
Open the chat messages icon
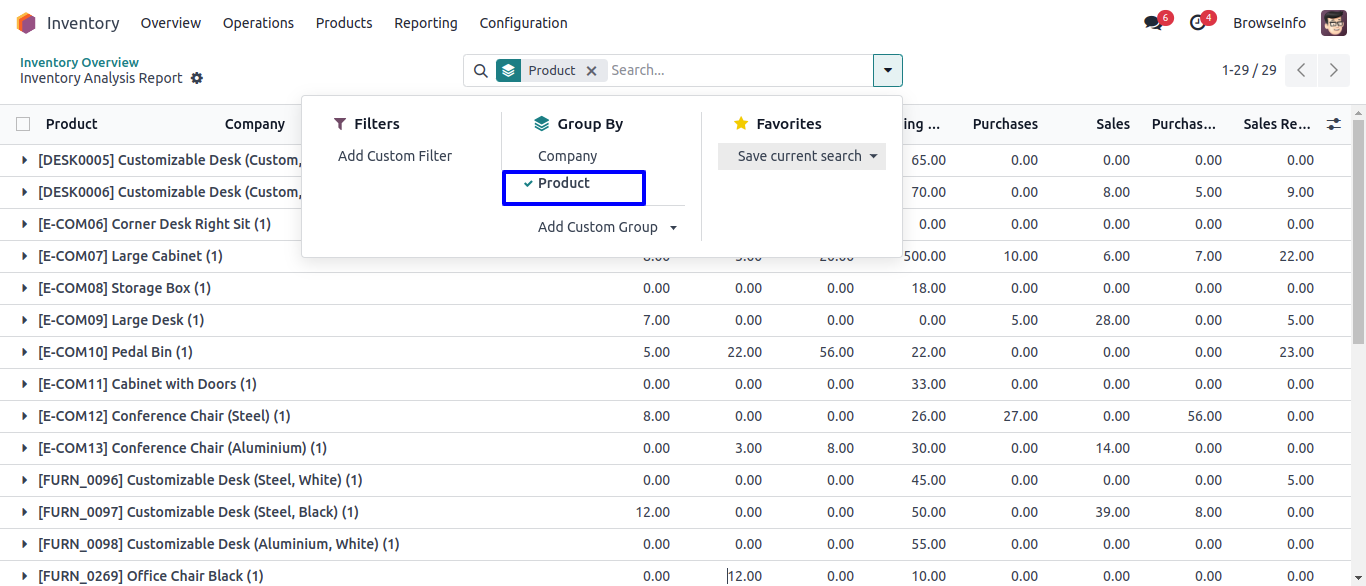(1153, 23)
